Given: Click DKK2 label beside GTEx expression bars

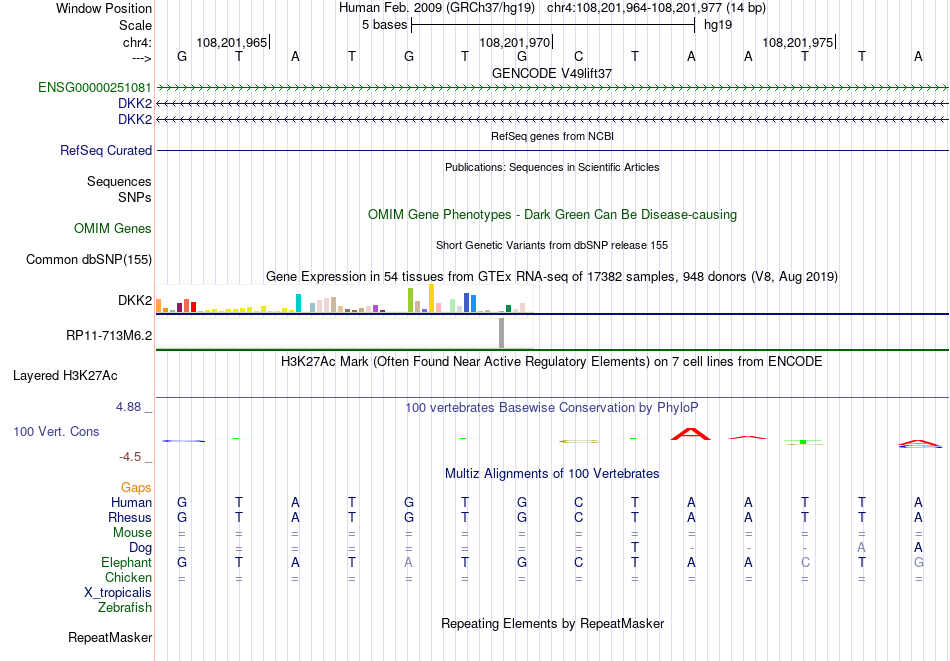Looking at the screenshot, I should [135, 301].
